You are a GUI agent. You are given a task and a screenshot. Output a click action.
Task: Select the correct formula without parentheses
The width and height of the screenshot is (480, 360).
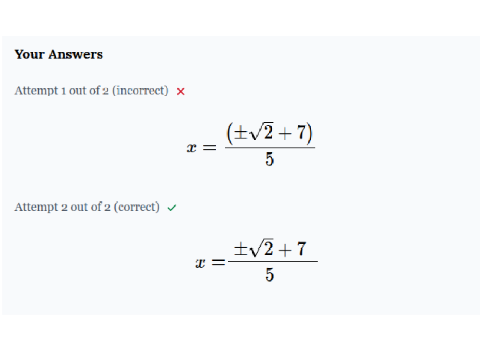coord(256,261)
